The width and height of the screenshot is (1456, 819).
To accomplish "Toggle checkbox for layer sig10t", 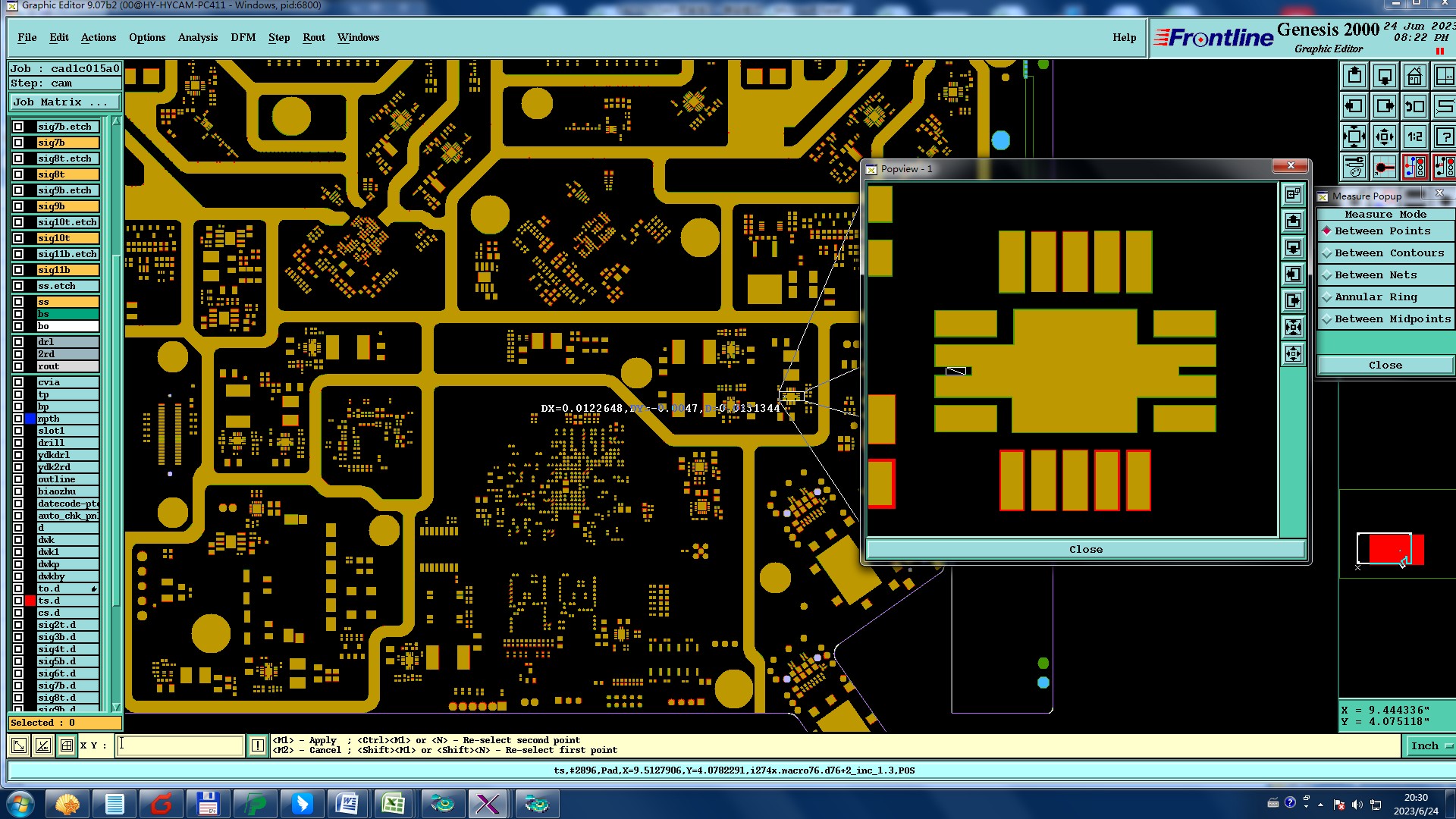I will tap(18, 238).
